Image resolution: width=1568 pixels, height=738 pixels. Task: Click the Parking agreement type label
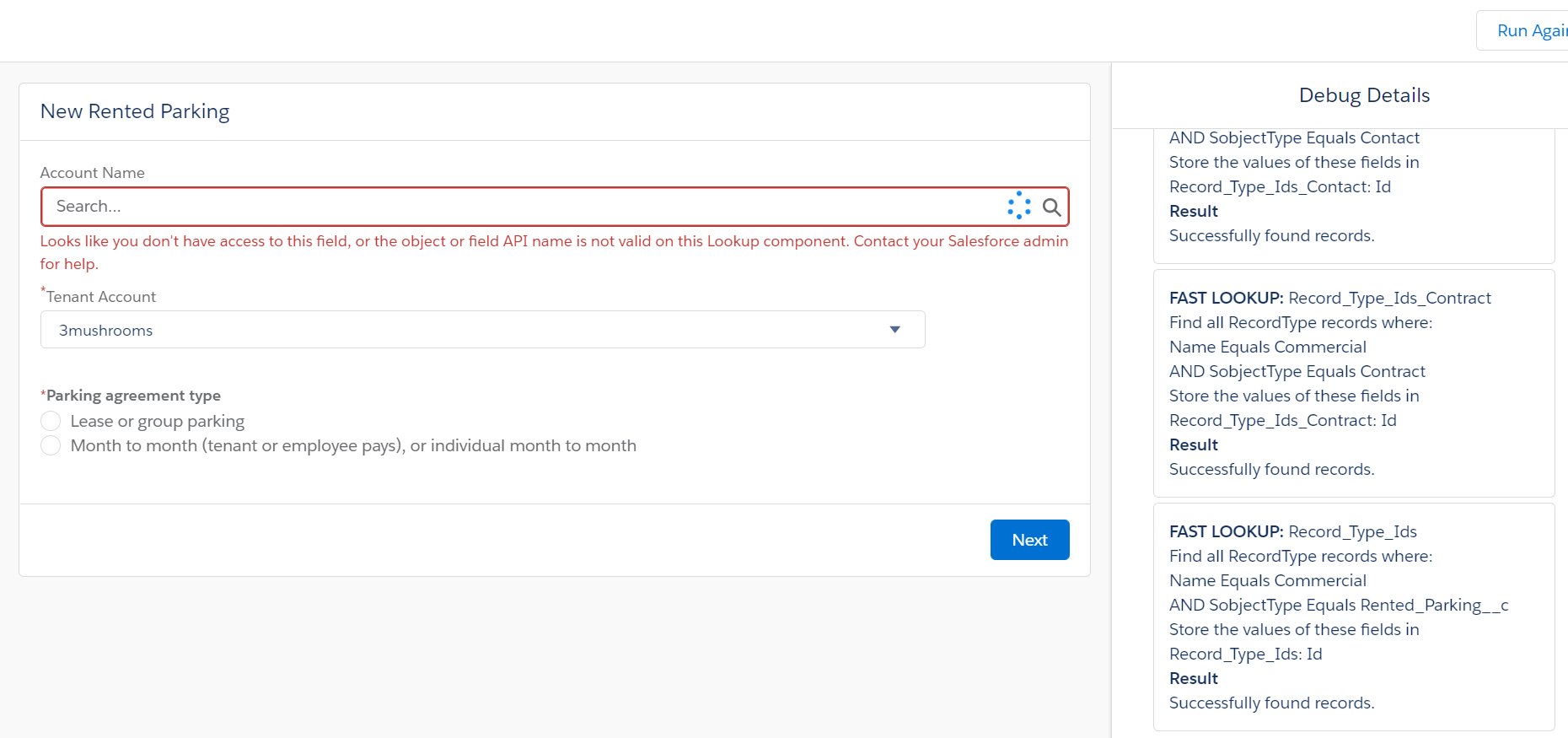coord(133,396)
